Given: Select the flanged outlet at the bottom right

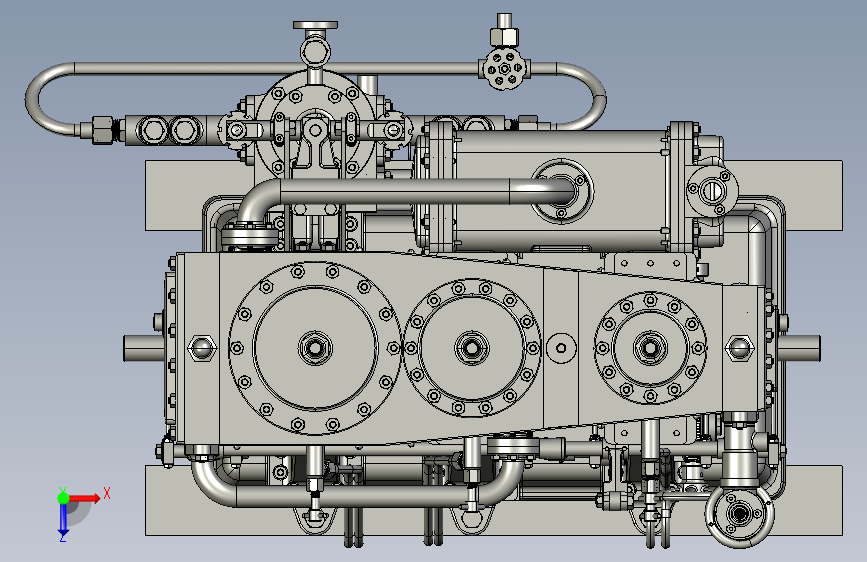Looking at the screenshot, I should [739, 513].
